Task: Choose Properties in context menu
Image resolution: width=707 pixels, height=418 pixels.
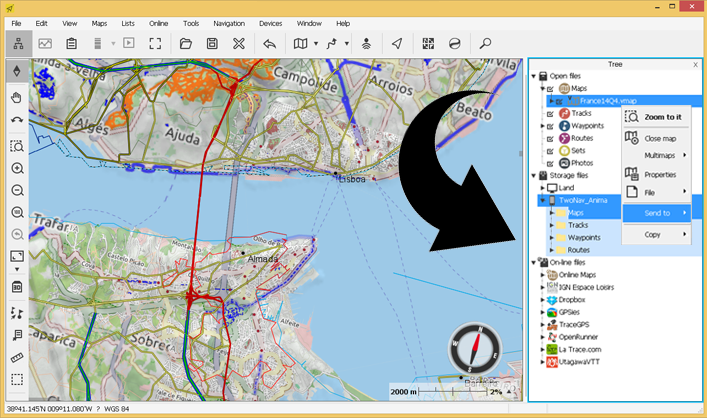Action: click(657, 175)
